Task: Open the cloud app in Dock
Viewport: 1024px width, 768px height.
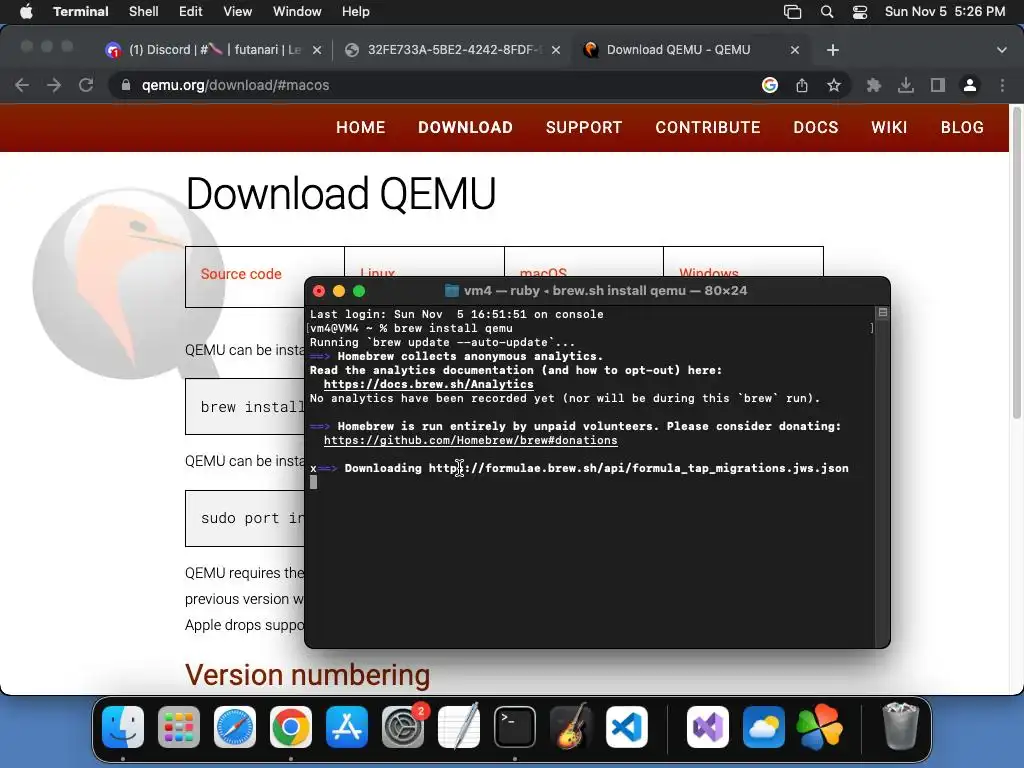Action: click(x=763, y=727)
